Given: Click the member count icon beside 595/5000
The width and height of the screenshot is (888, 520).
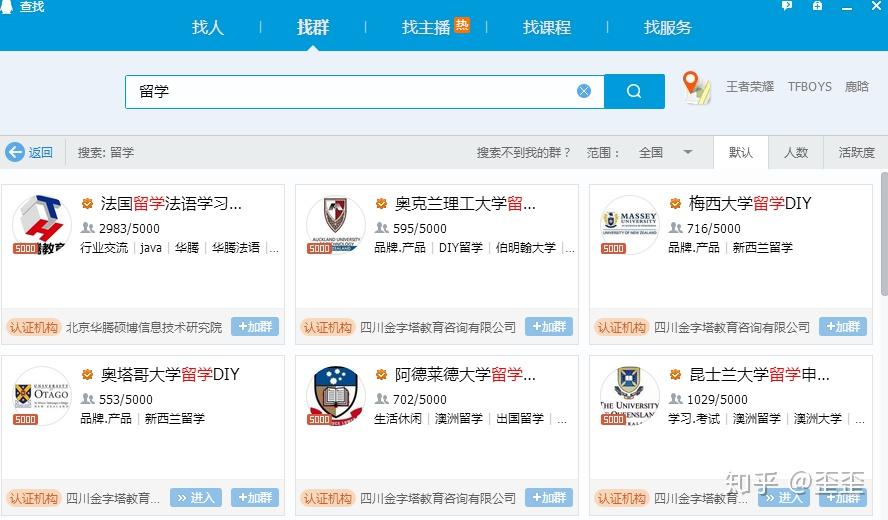Looking at the screenshot, I should pos(382,228).
